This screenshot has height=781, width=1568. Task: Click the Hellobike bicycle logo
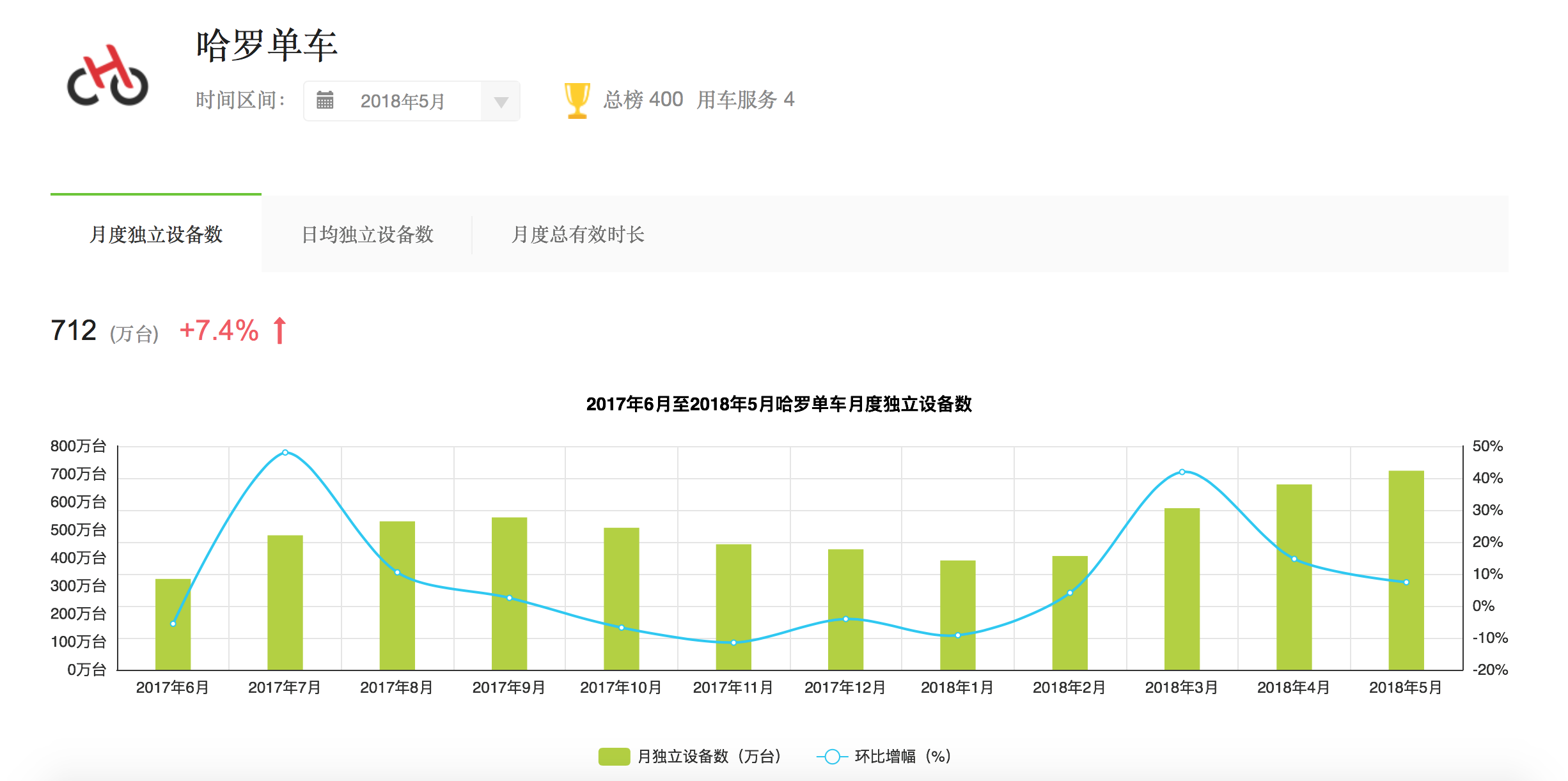107,75
